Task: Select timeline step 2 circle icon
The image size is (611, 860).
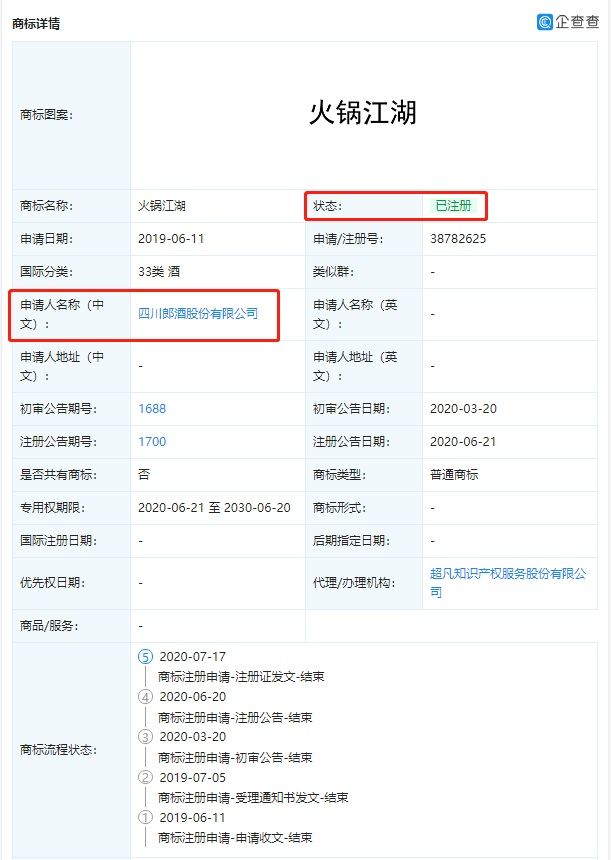Action: 145,777
